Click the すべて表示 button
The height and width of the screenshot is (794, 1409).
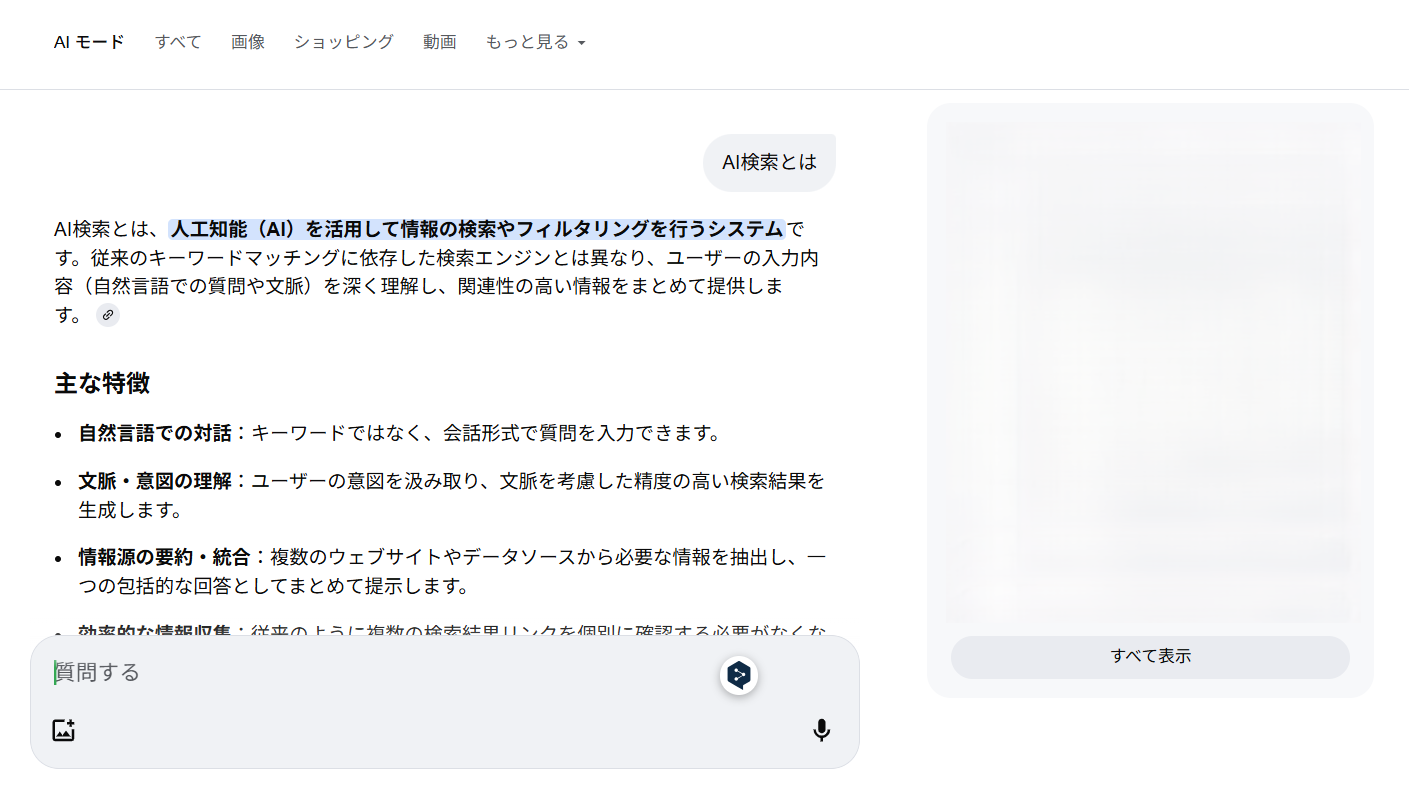1150,657
